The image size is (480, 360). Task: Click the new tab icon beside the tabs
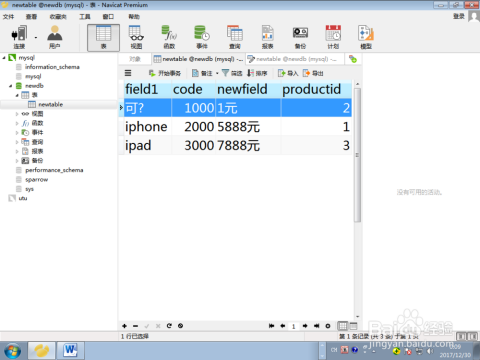tap(353, 59)
